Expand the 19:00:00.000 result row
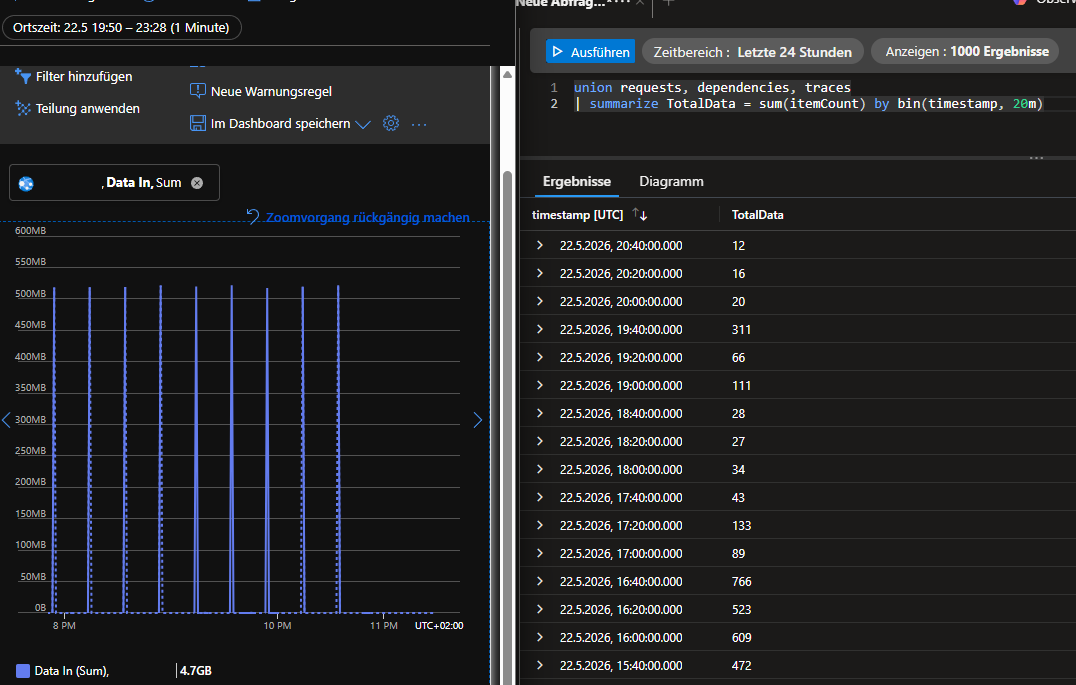This screenshot has height=685, width=1076. point(540,386)
